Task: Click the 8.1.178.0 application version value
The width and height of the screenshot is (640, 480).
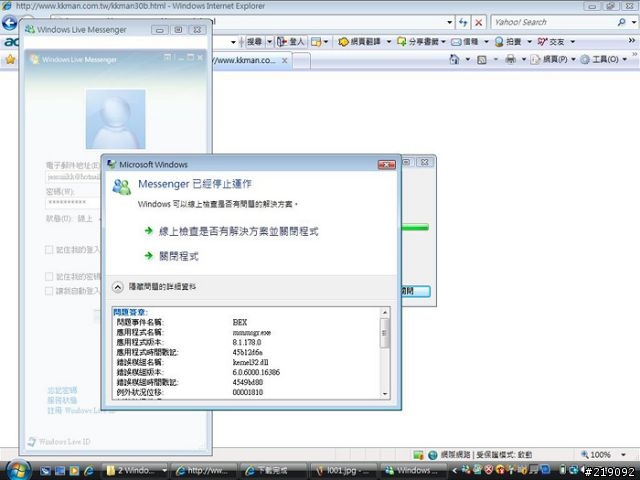Action: pyautogui.click(x=247, y=342)
